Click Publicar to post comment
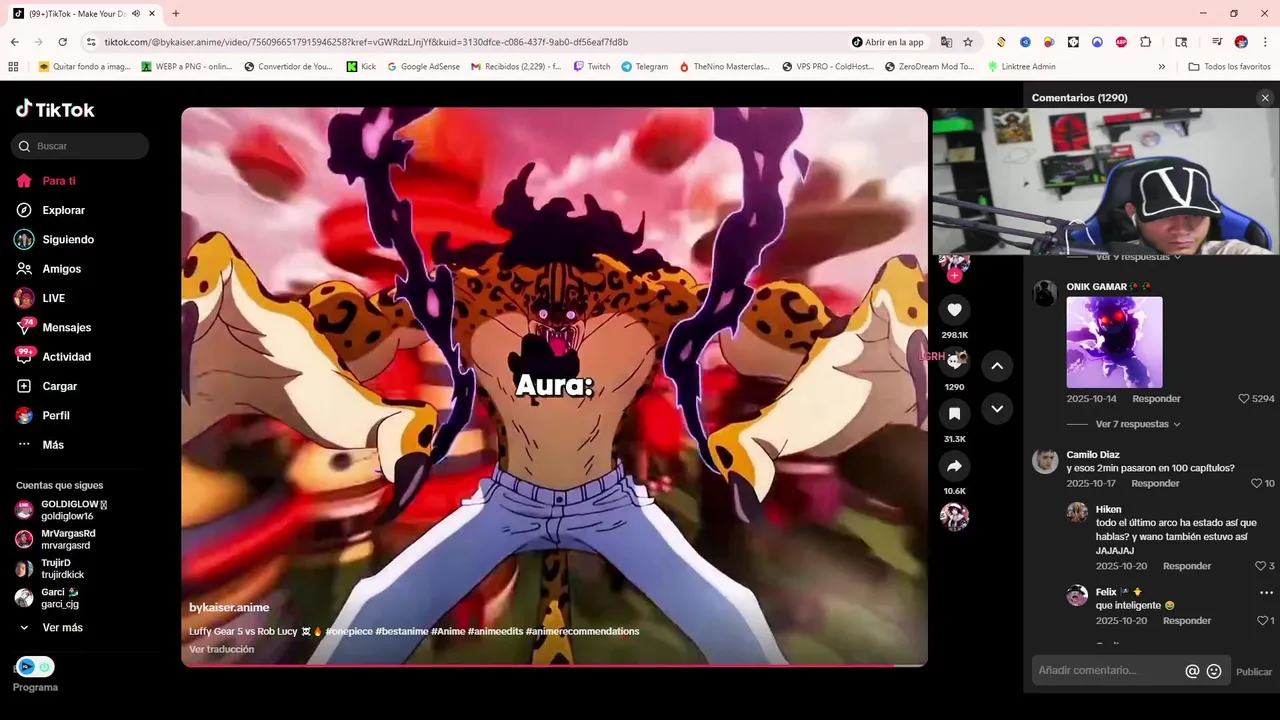This screenshot has width=1280, height=720. [x=1254, y=672]
